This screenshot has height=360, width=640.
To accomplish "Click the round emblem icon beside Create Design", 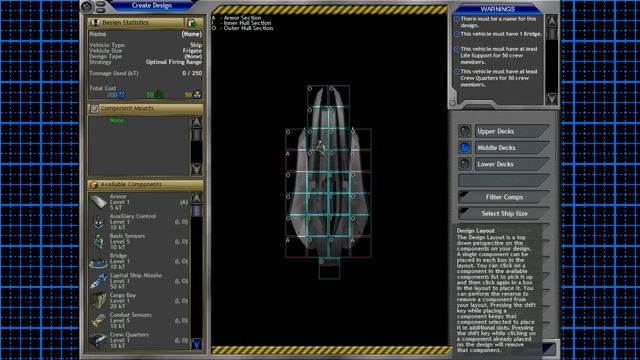I will (x=87, y=7).
